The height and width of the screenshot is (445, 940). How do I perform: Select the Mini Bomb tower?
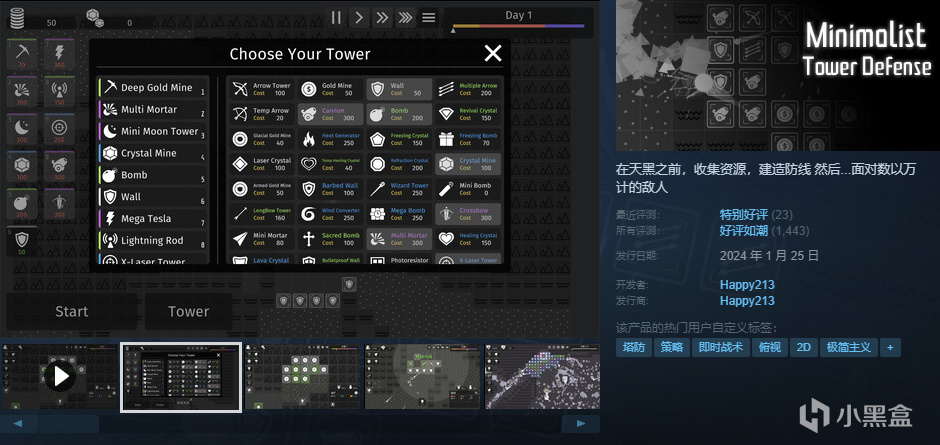point(468,189)
